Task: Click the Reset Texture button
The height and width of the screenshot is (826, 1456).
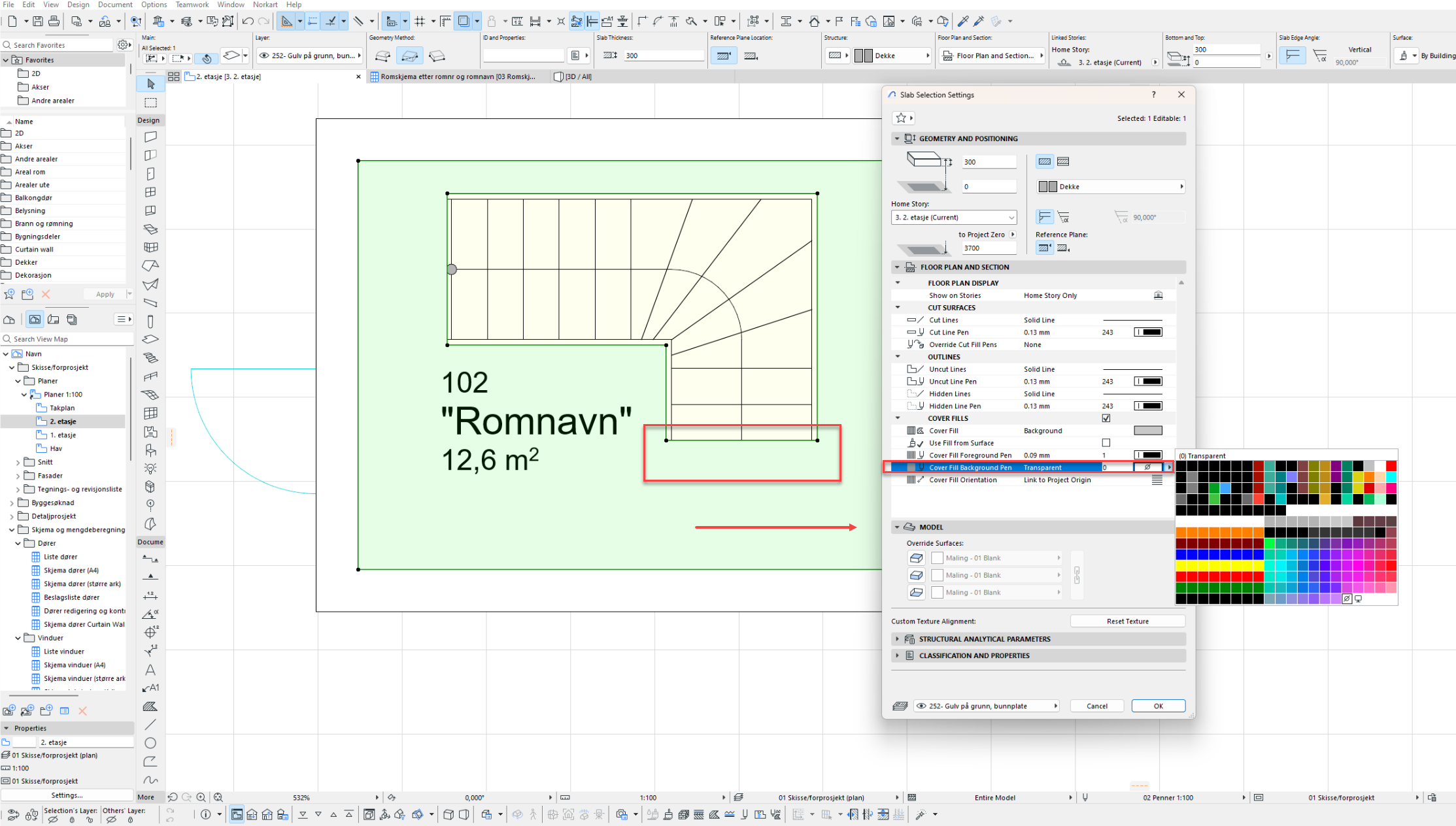Action: pos(1127,621)
